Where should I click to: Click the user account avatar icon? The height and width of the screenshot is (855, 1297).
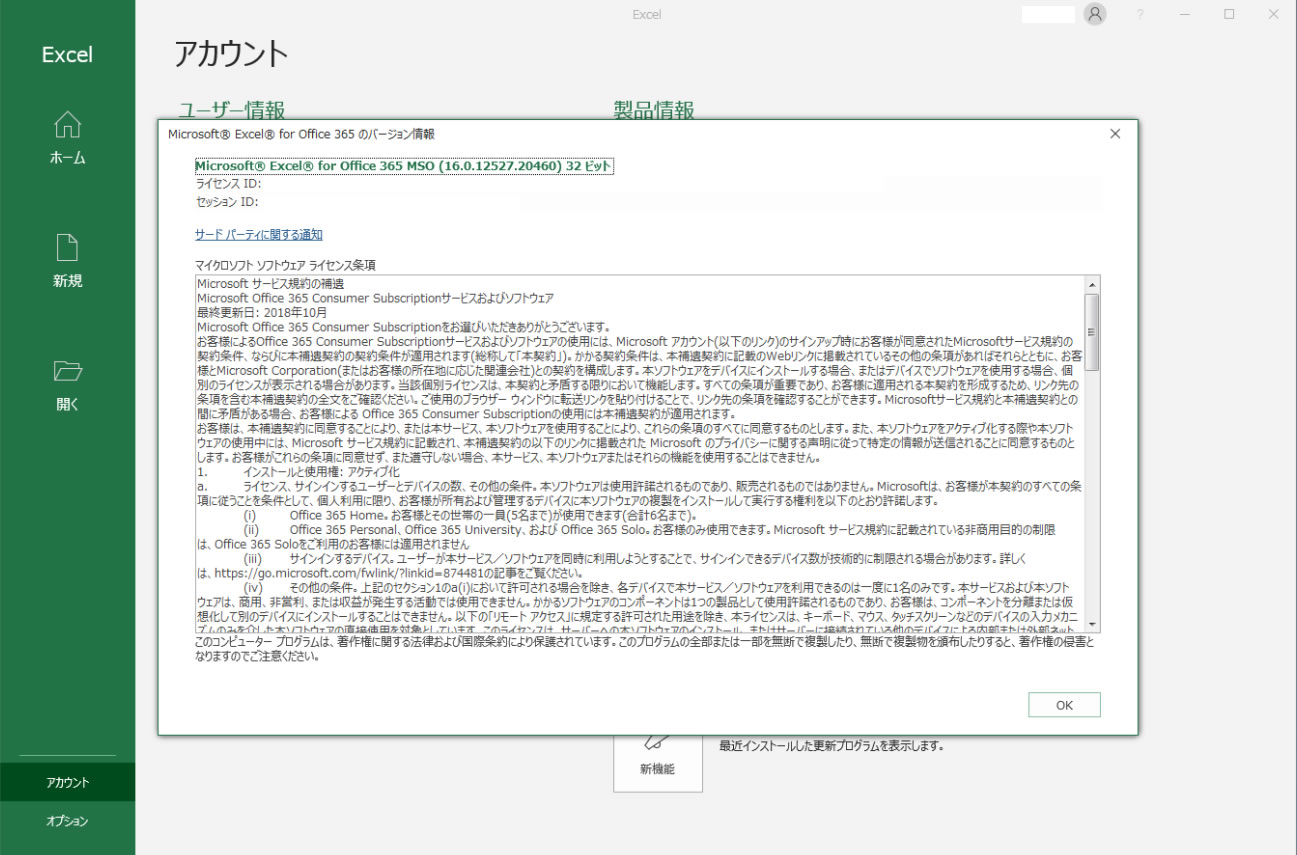1095,14
